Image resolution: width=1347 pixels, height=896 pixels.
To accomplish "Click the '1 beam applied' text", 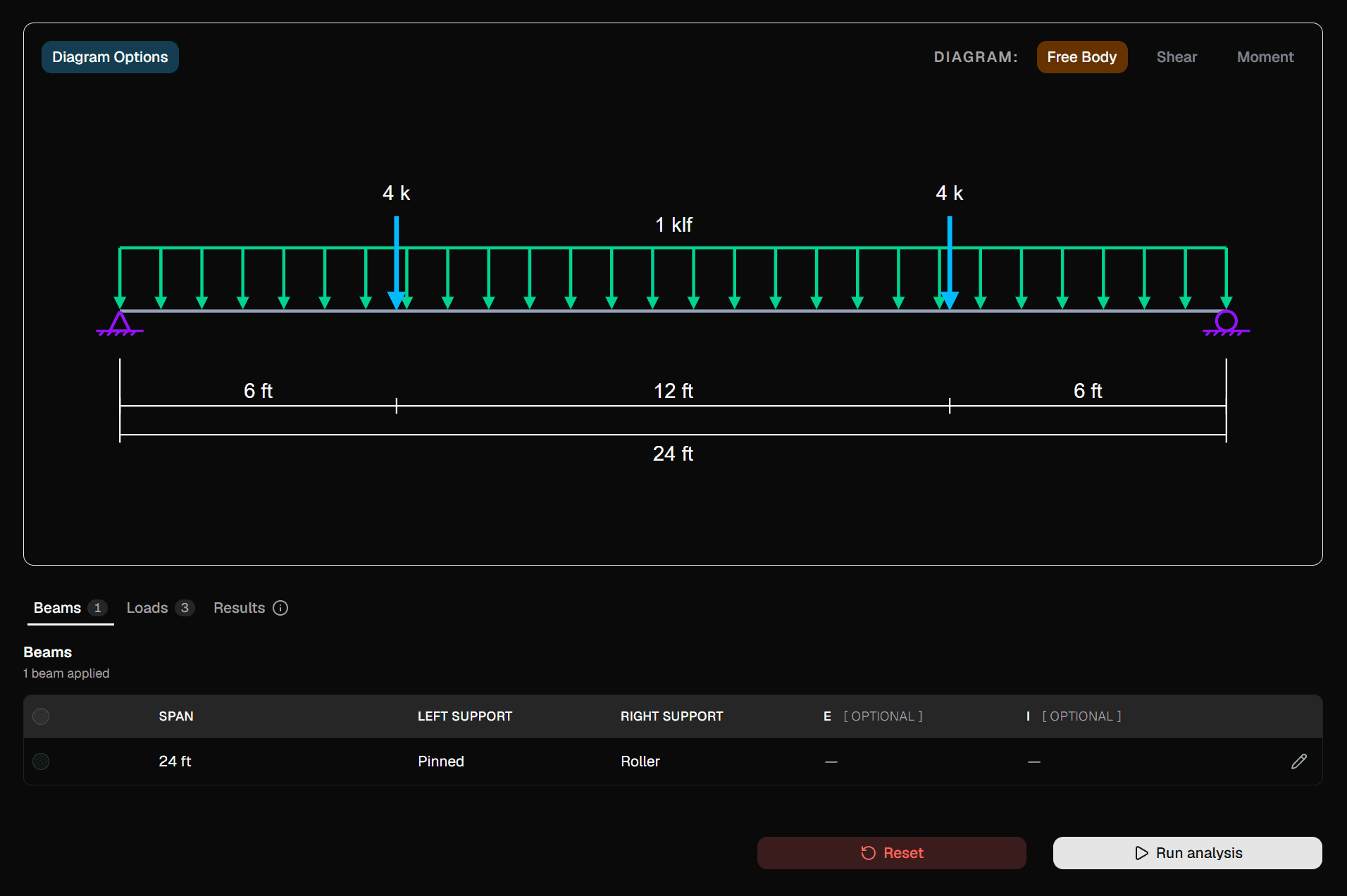I will (x=66, y=673).
